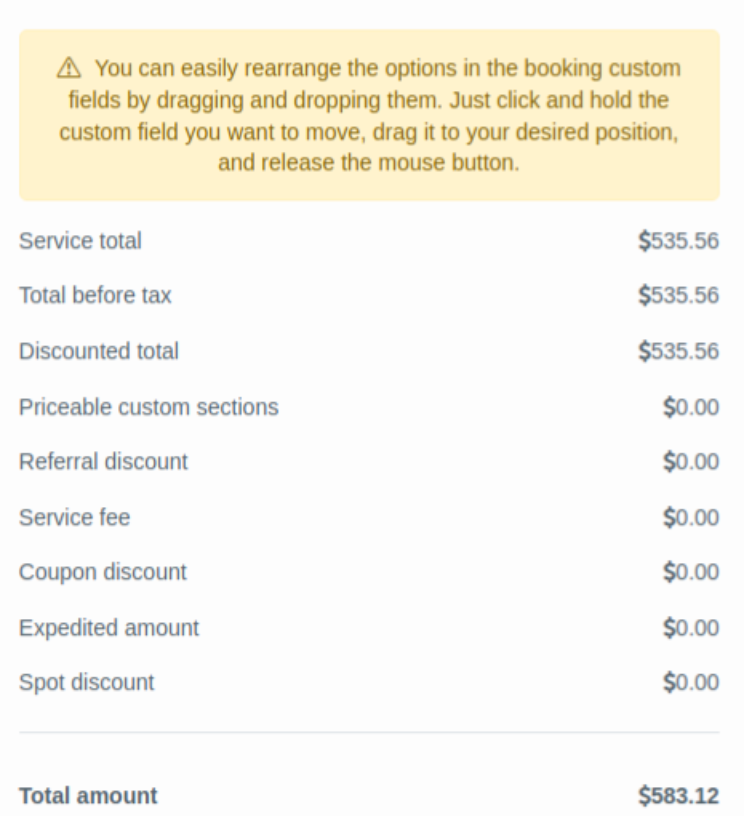Click the Service total $535.56 value
This screenshot has width=744, height=816.
click(679, 241)
